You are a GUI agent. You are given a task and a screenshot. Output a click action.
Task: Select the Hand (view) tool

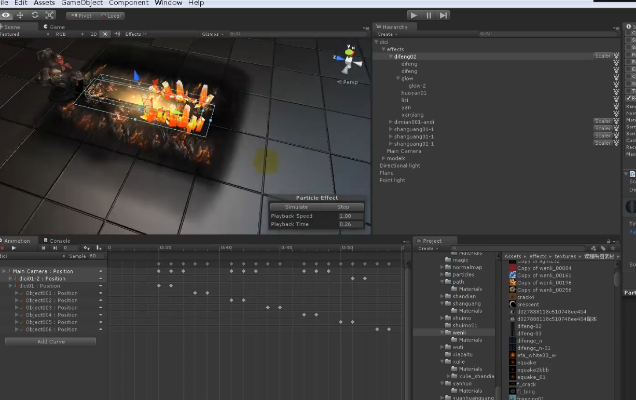point(6,15)
